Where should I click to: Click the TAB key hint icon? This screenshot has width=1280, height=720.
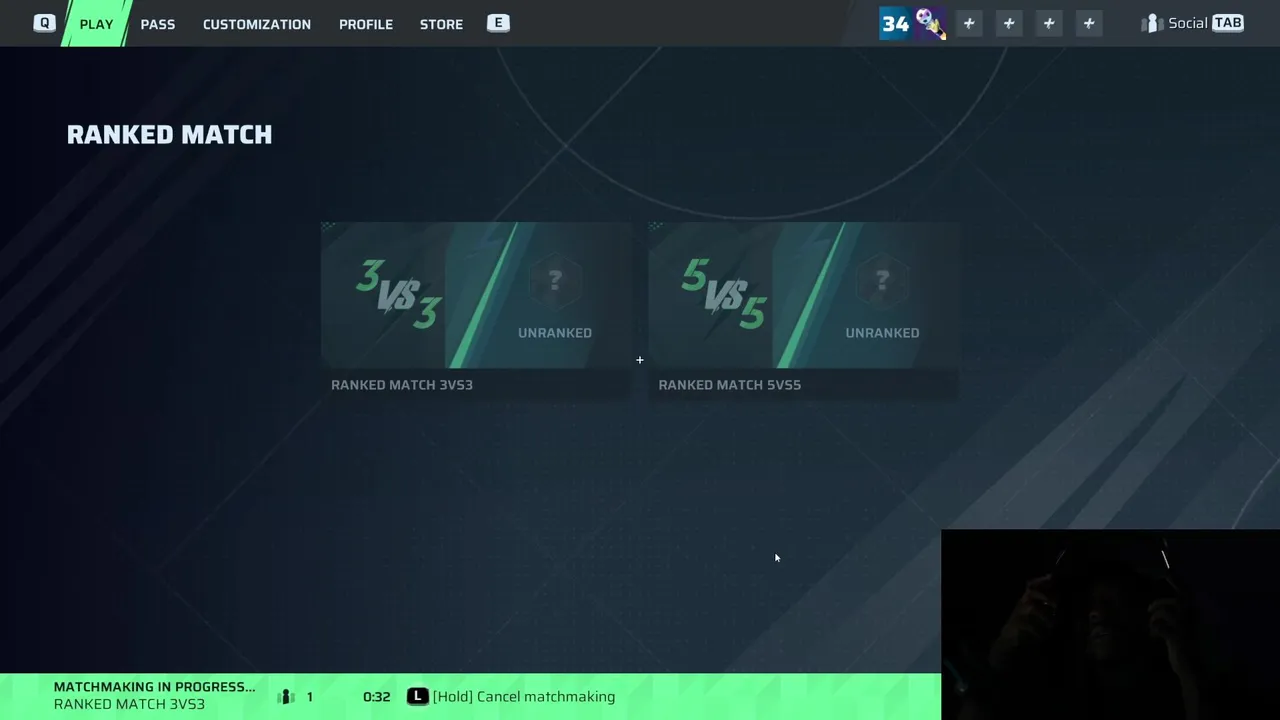click(1228, 23)
